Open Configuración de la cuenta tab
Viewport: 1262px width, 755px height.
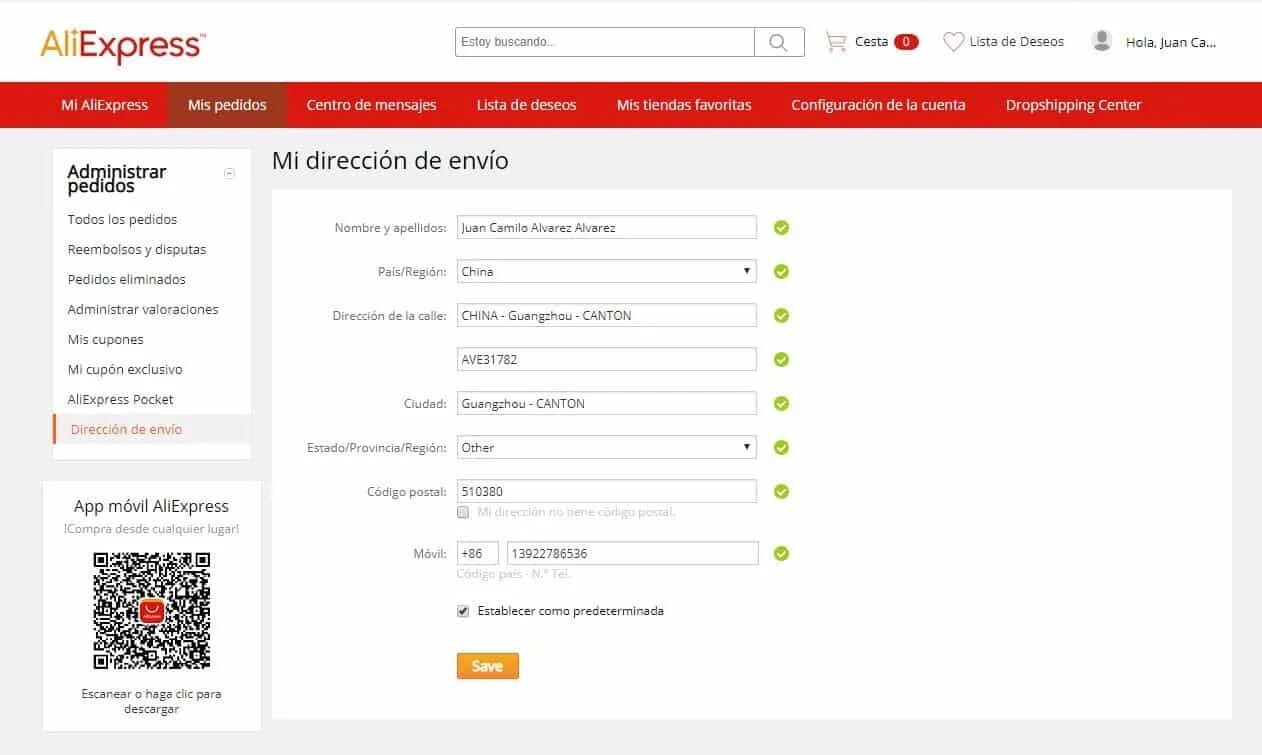[878, 105]
